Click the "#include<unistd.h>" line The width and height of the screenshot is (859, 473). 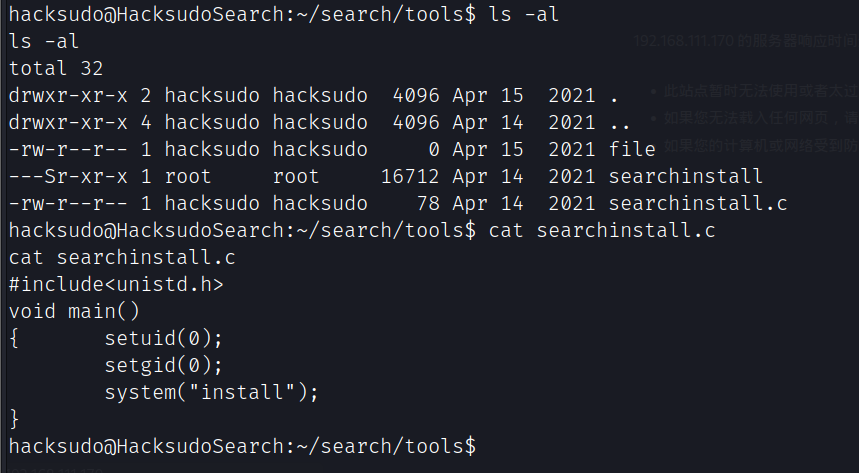point(116,284)
